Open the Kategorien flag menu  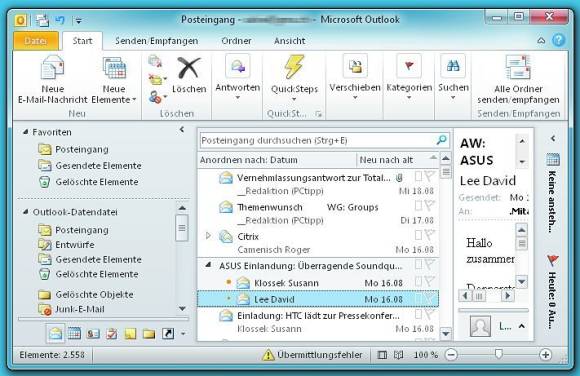[409, 77]
